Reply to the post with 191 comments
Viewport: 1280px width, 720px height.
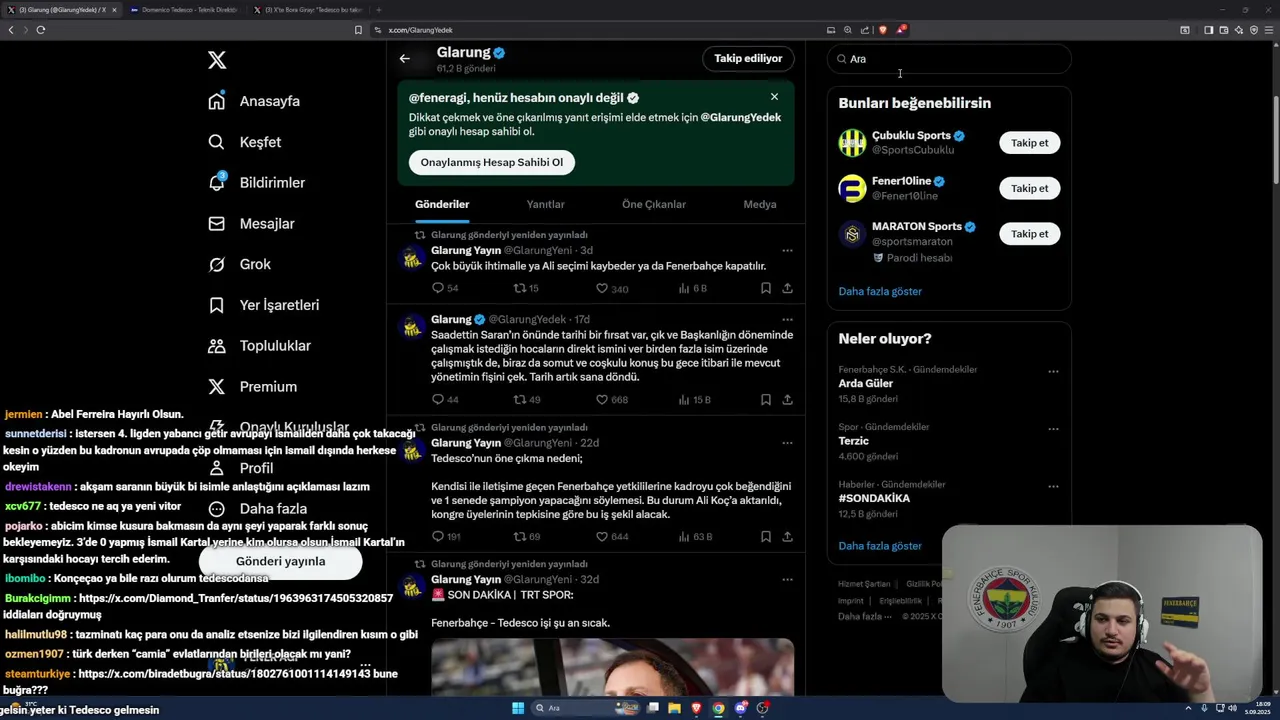pos(446,536)
